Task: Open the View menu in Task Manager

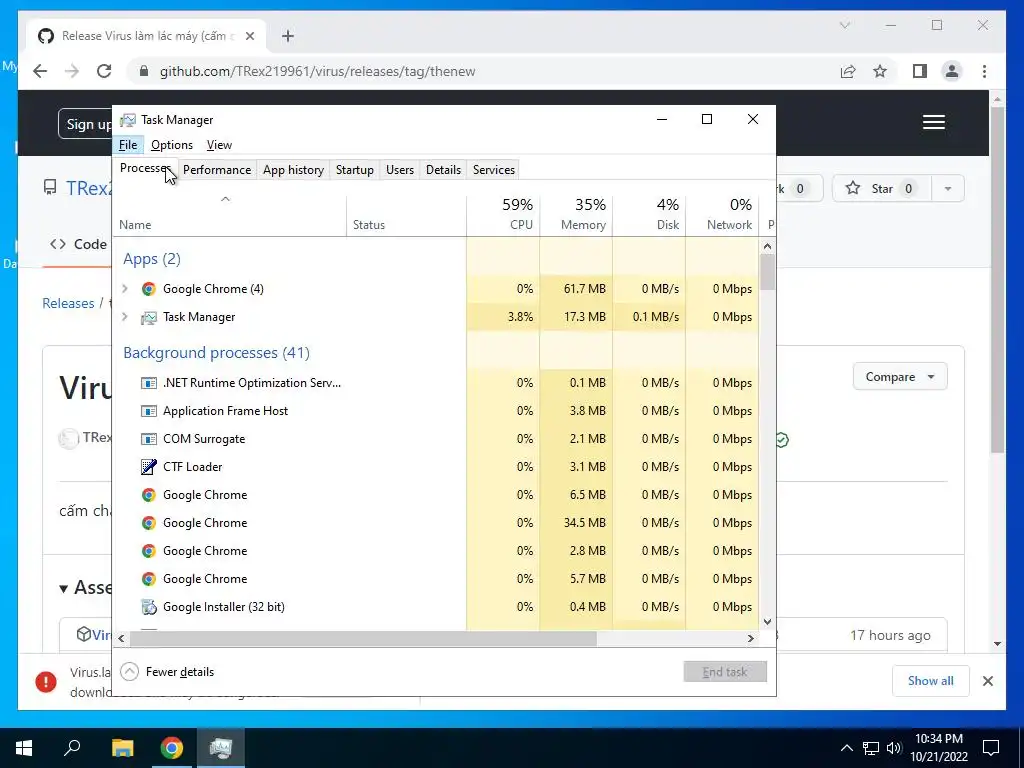Action: click(219, 145)
